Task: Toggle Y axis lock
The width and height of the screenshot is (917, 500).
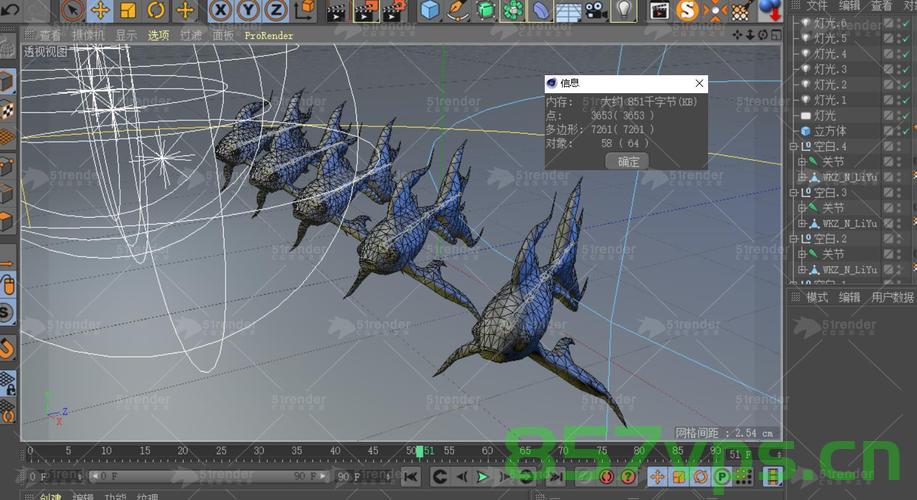Action: [x=248, y=10]
